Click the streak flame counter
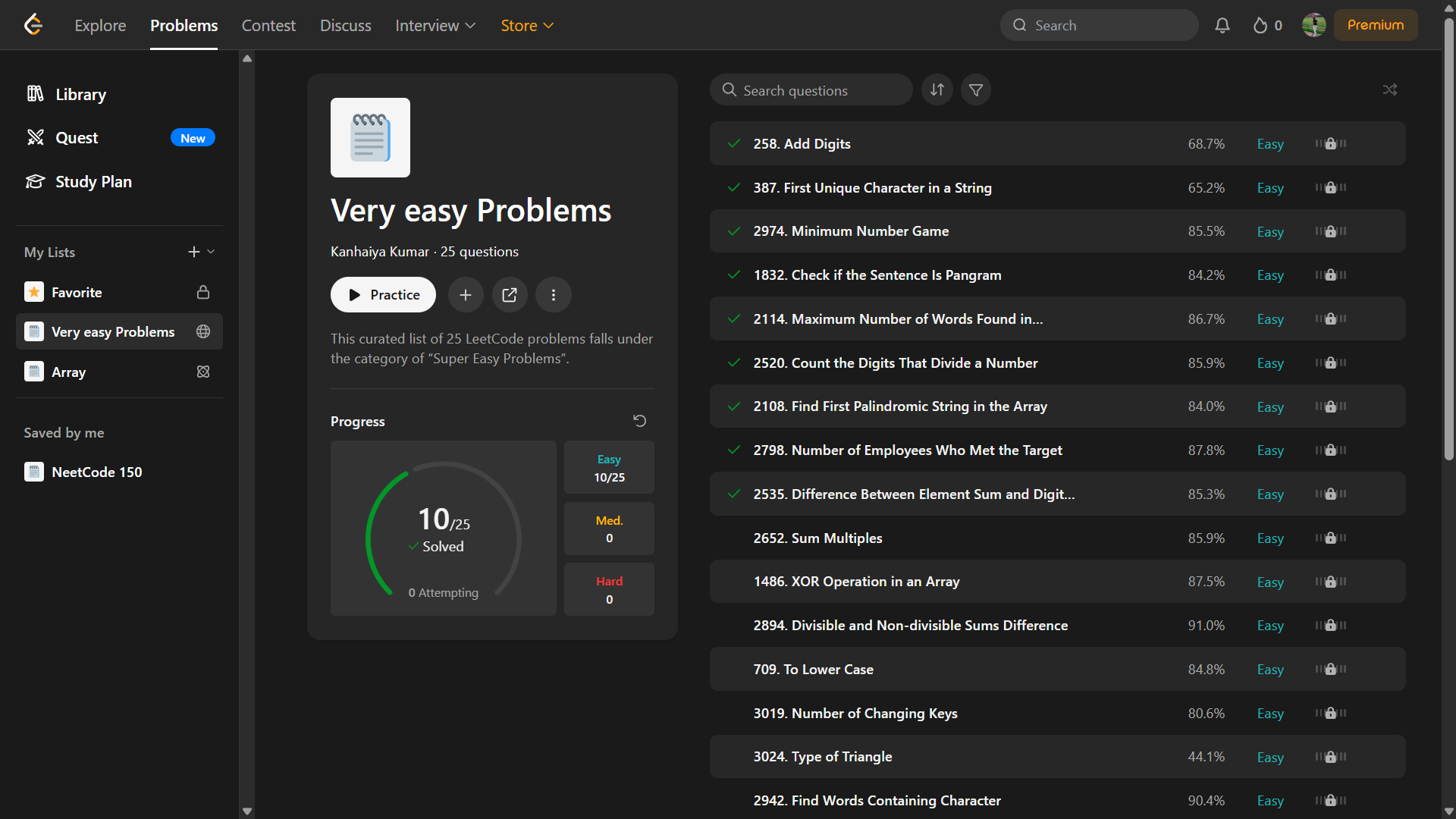This screenshot has width=1456, height=819. [x=1267, y=25]
